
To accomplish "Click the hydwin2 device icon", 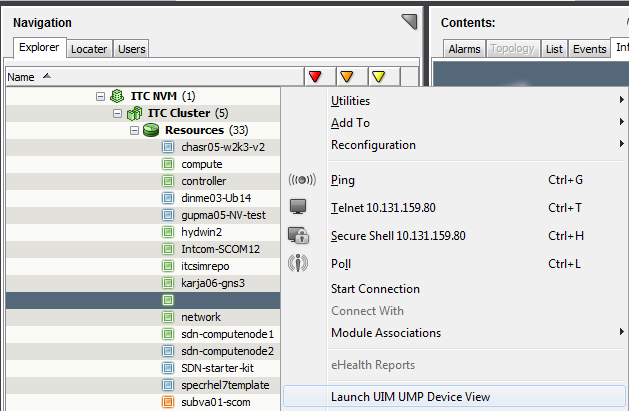I will click(168, 232).
